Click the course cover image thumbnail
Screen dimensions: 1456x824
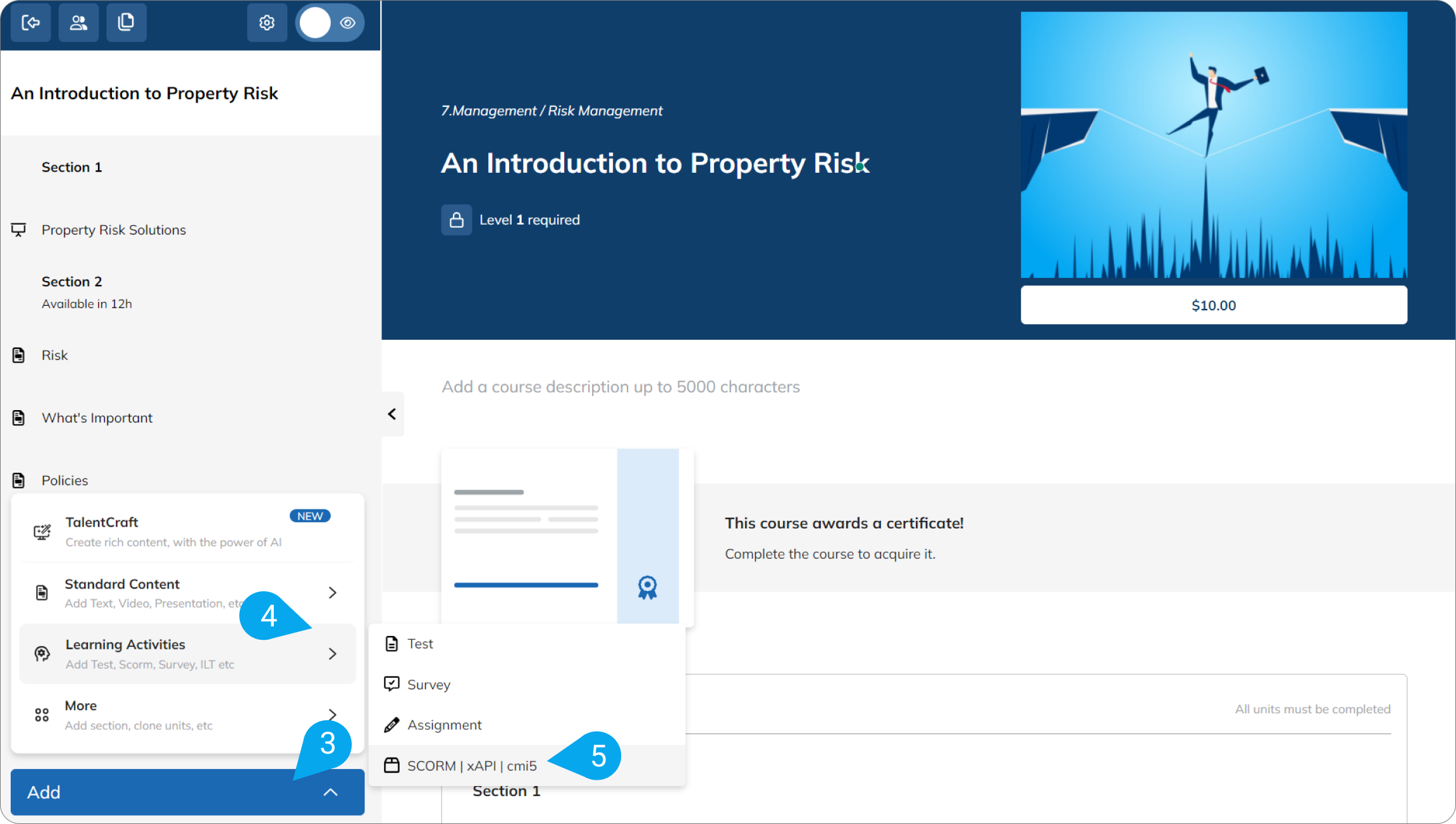click(x=1214, y=145)
